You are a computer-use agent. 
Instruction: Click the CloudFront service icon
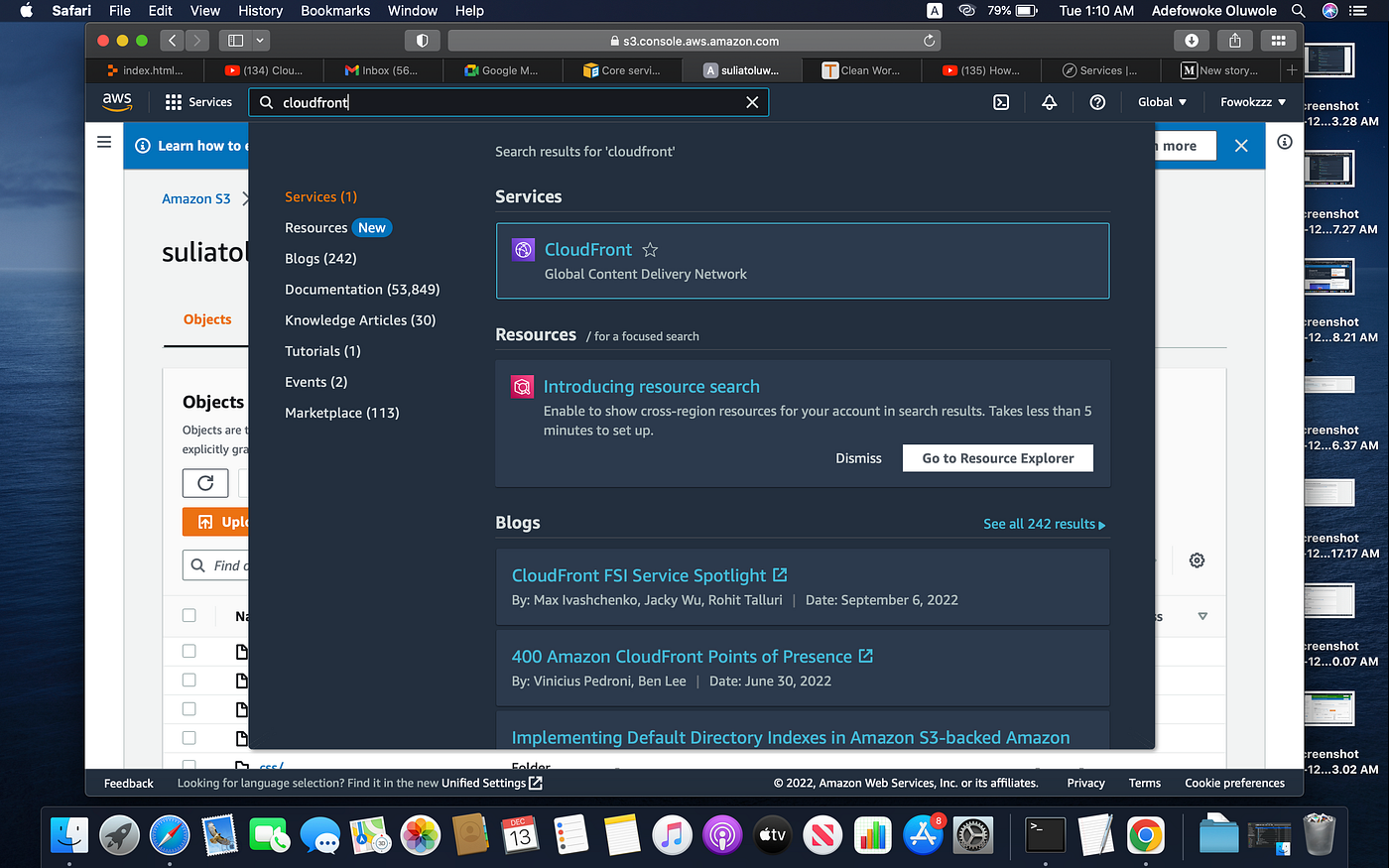(523, 250)
